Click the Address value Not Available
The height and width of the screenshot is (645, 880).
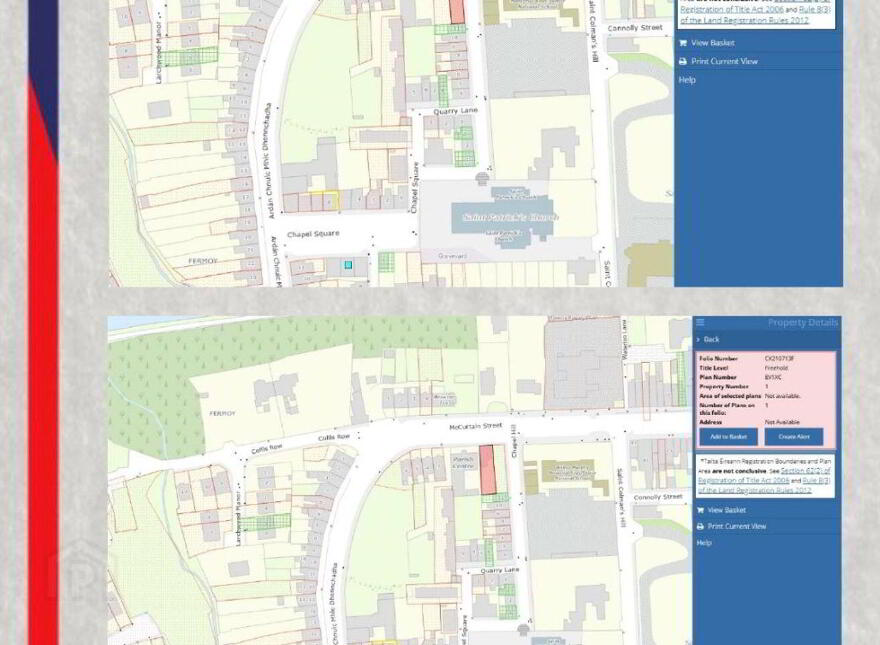click(x=782, y=422)
